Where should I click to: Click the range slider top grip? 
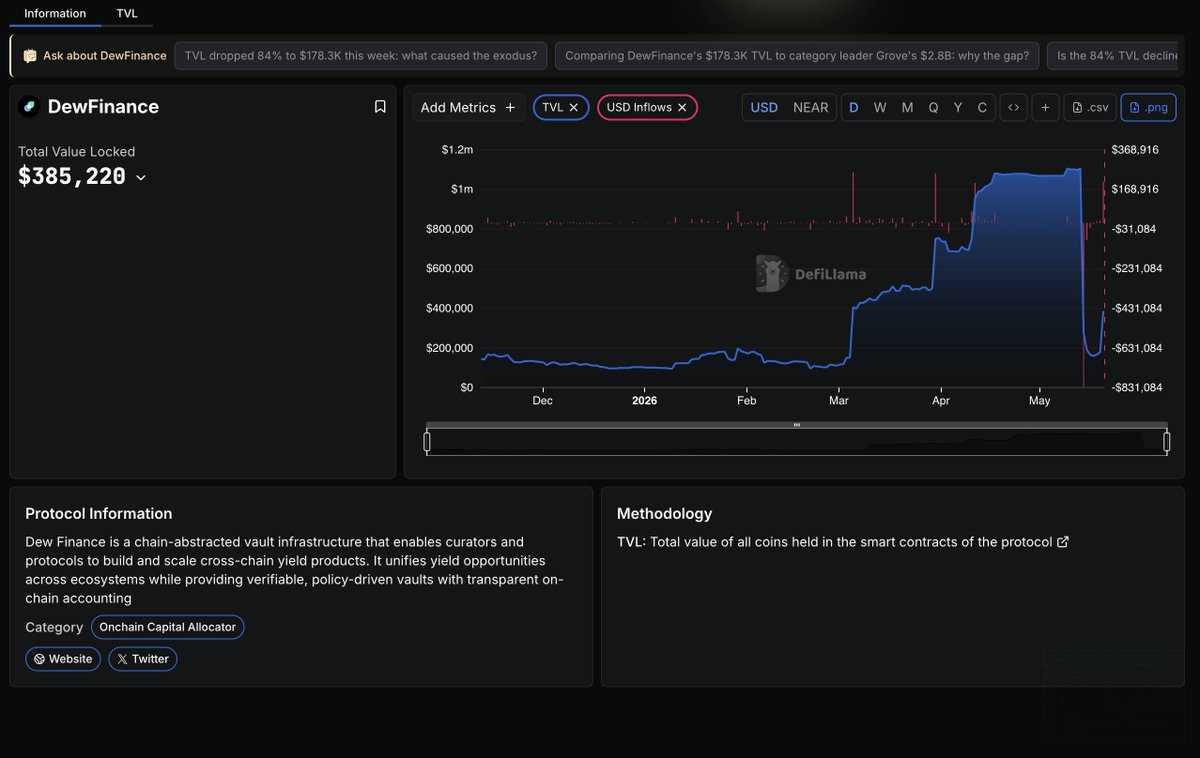pos(797,425)
